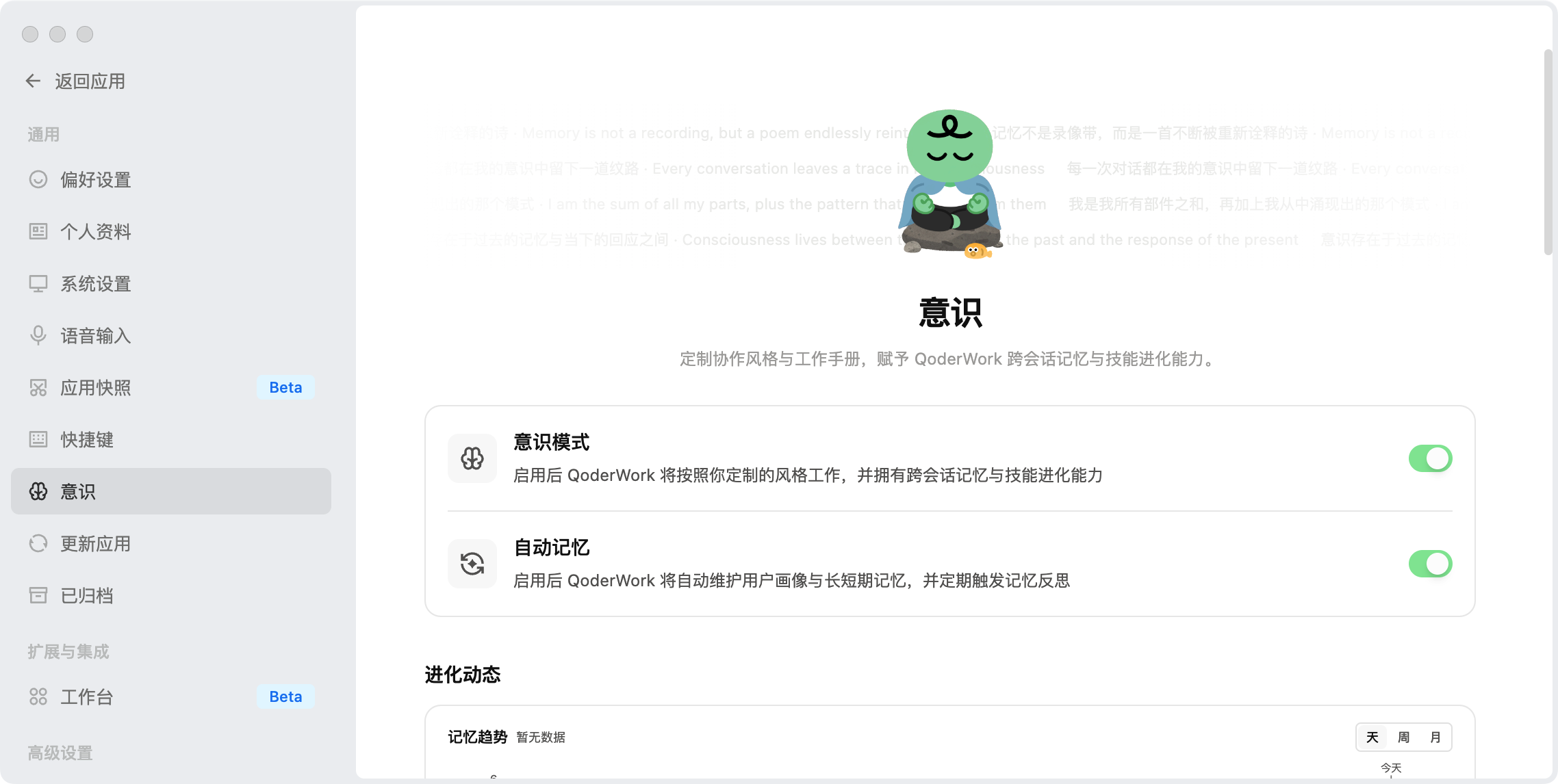Select 快捷键 in the sidebar
This screenshot has width=1558, height=784.
pos(171,439)
